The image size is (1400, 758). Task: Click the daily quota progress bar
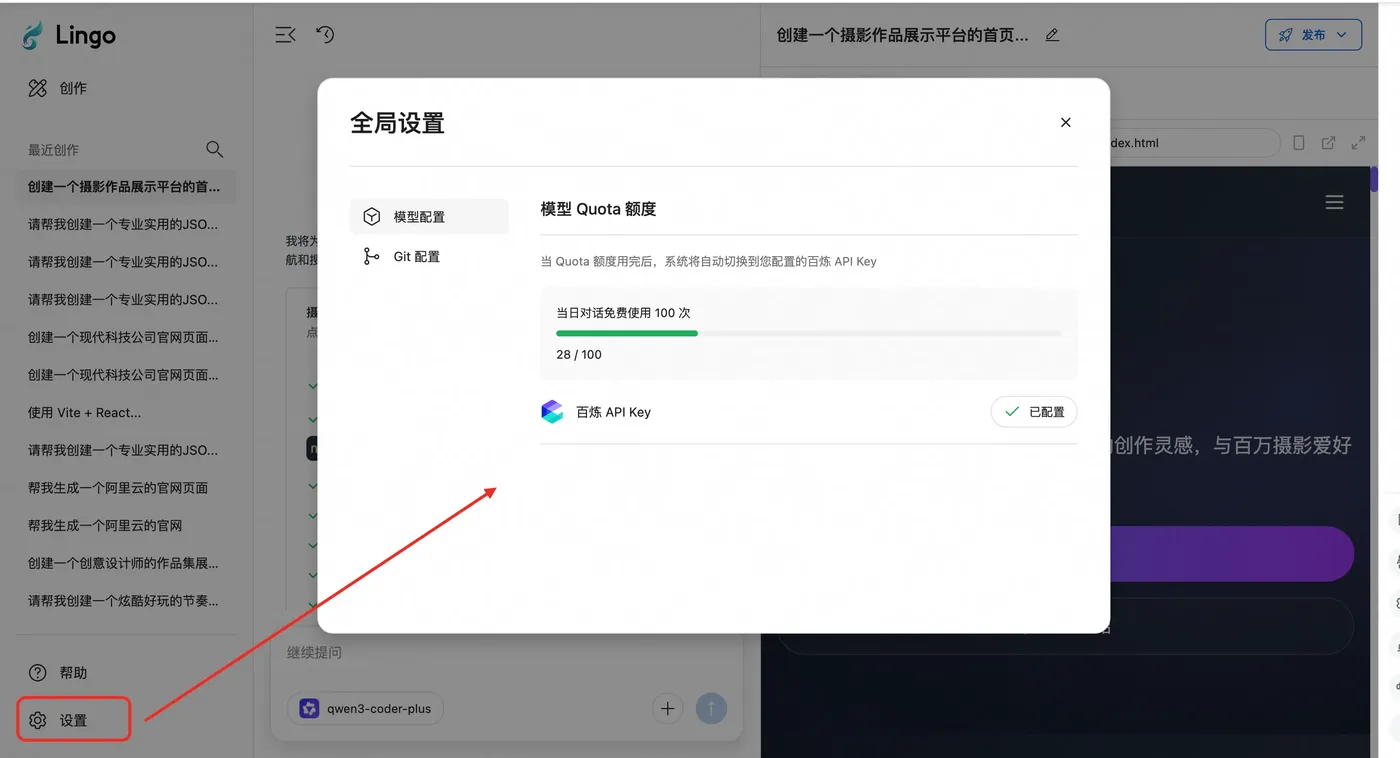click(809, 333)
